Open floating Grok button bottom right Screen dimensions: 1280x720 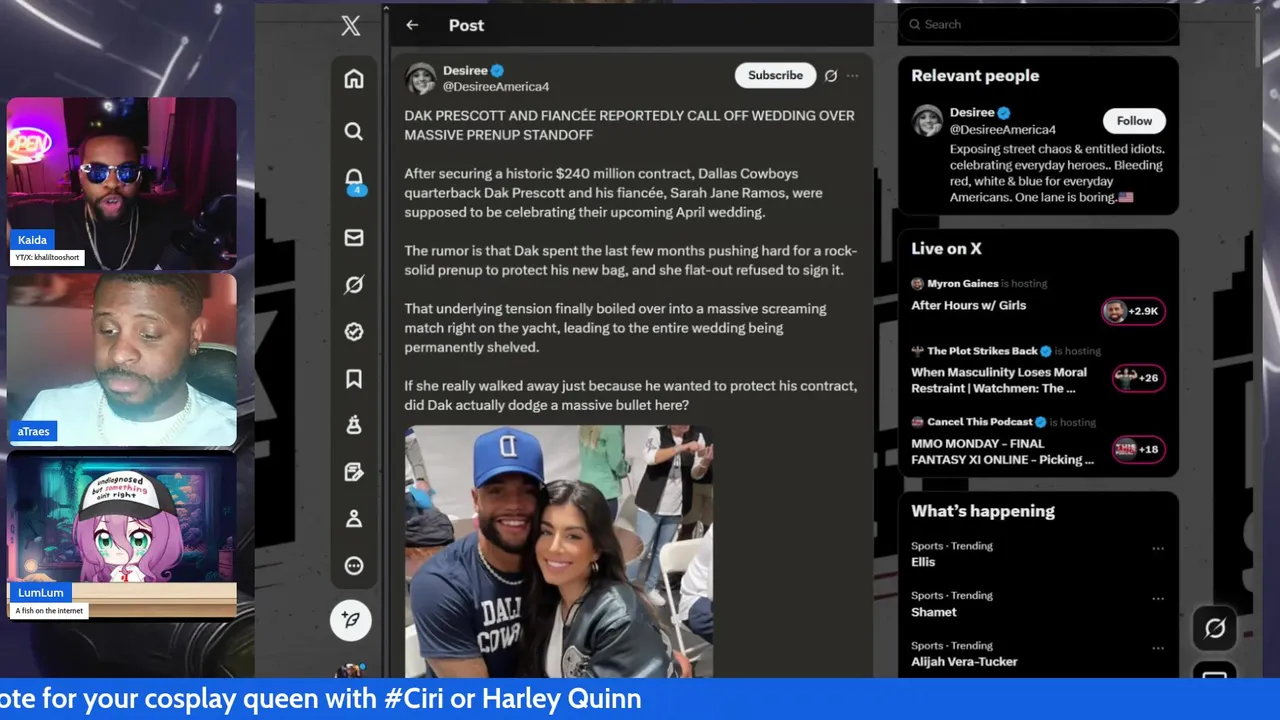tap(1215, 628)
